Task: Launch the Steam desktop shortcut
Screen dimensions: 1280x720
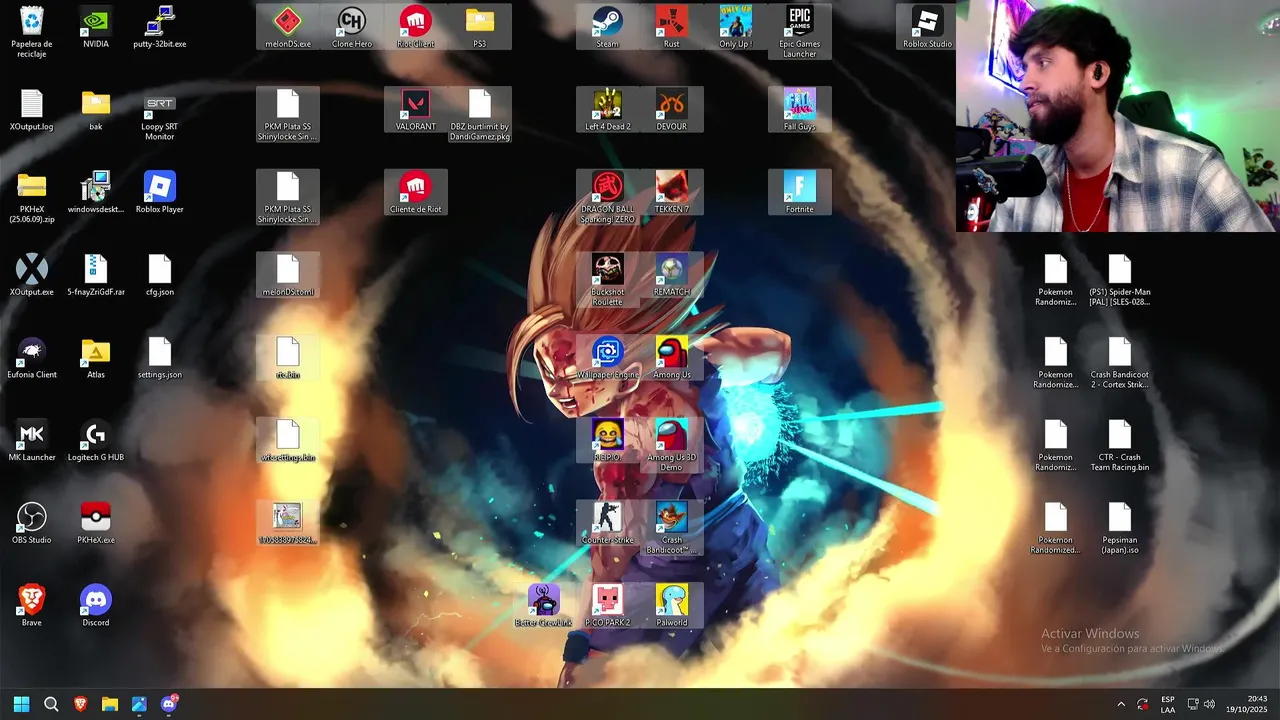Action: (608, 27)
